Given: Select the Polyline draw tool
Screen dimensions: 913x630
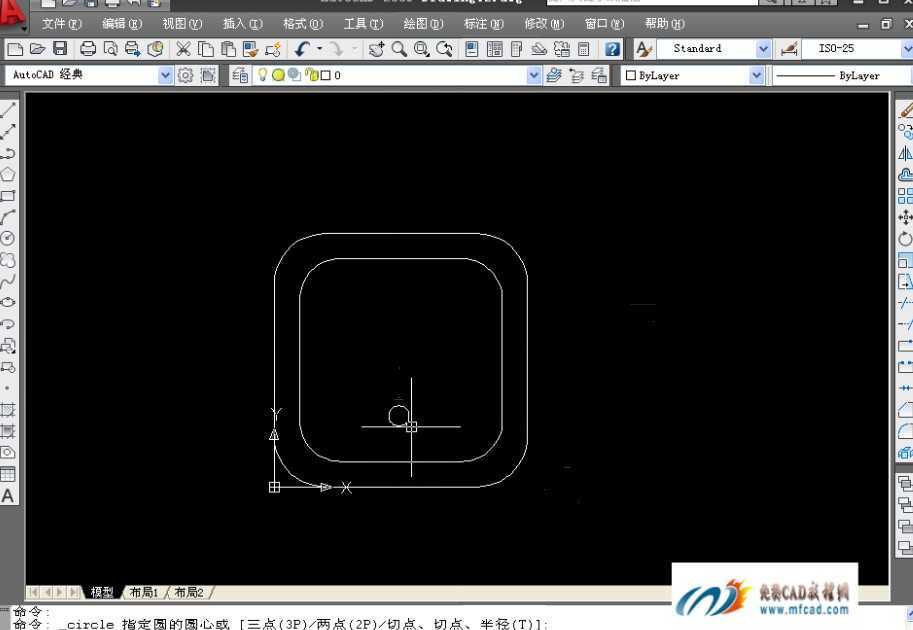Looking at the screenshot, I should 8,153.
